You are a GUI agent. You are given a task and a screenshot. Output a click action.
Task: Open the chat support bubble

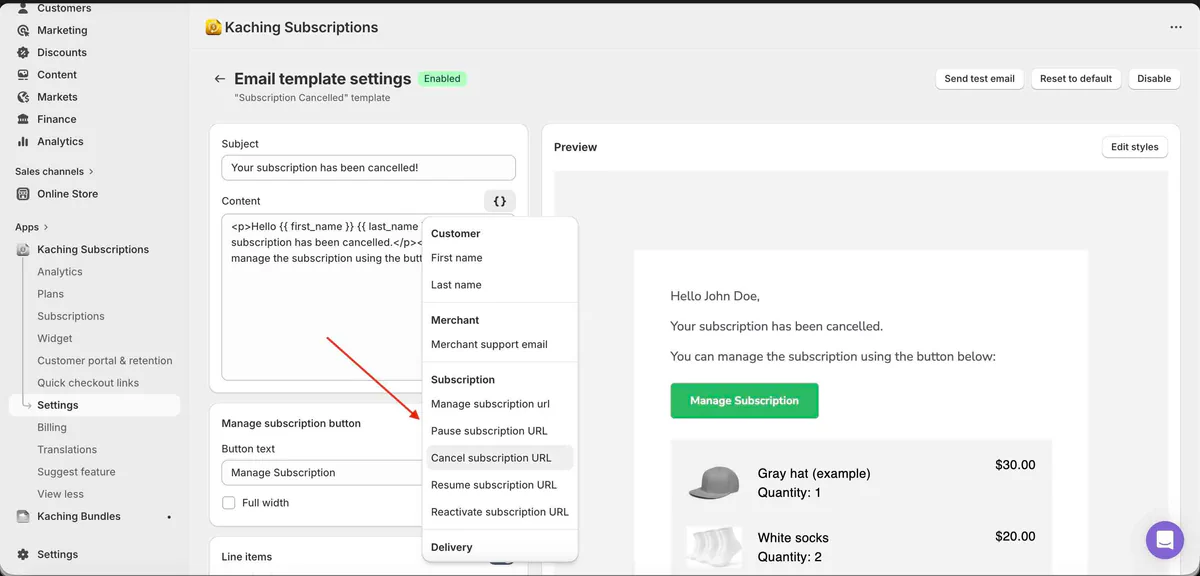(x=1165, y=540)
